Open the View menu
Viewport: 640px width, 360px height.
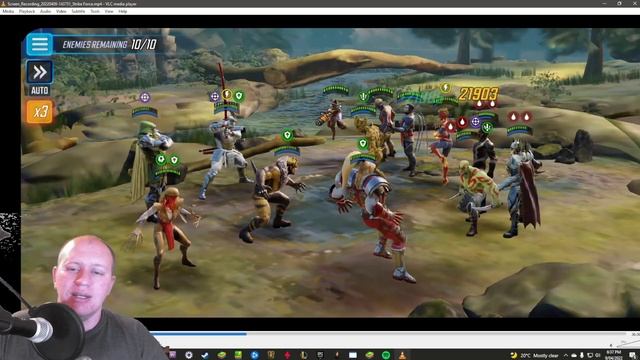tap(109, 11)
